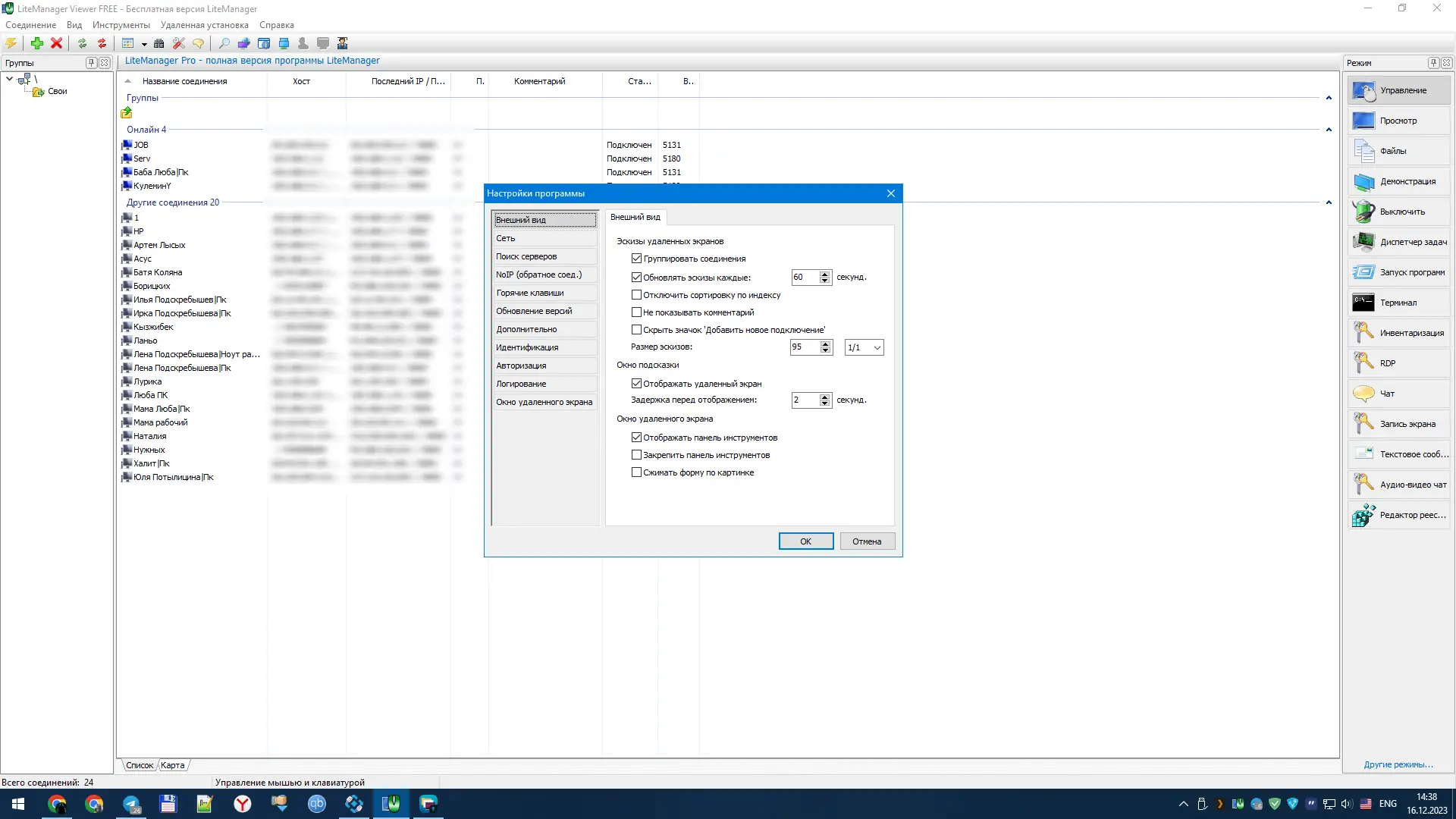The image size is (1456, 819).
Task: Uncheck Группировать соединения checkbox
Action: 636,259
